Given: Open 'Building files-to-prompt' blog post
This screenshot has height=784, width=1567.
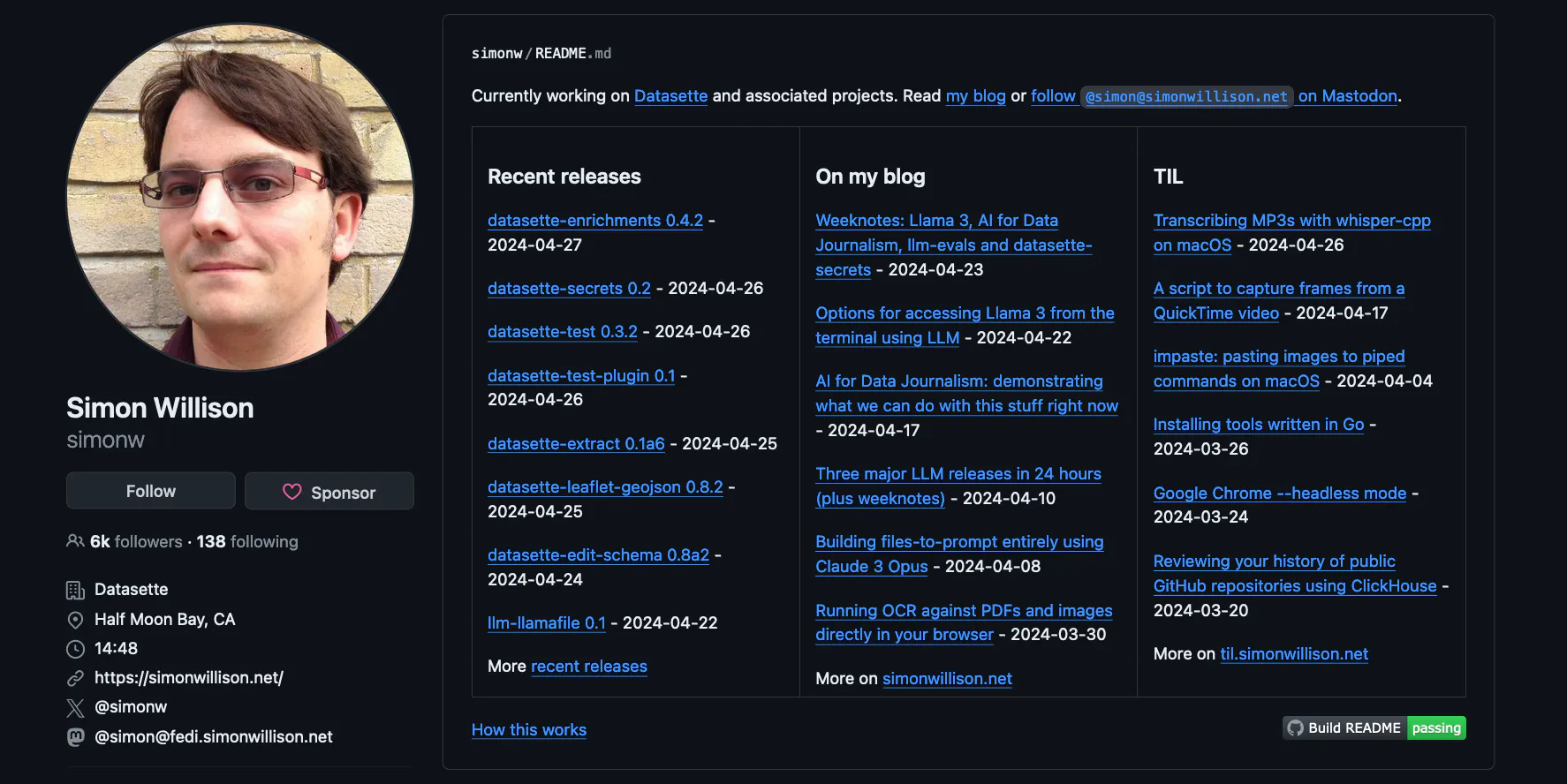Looking at the screenshot, I should point(959,554).
